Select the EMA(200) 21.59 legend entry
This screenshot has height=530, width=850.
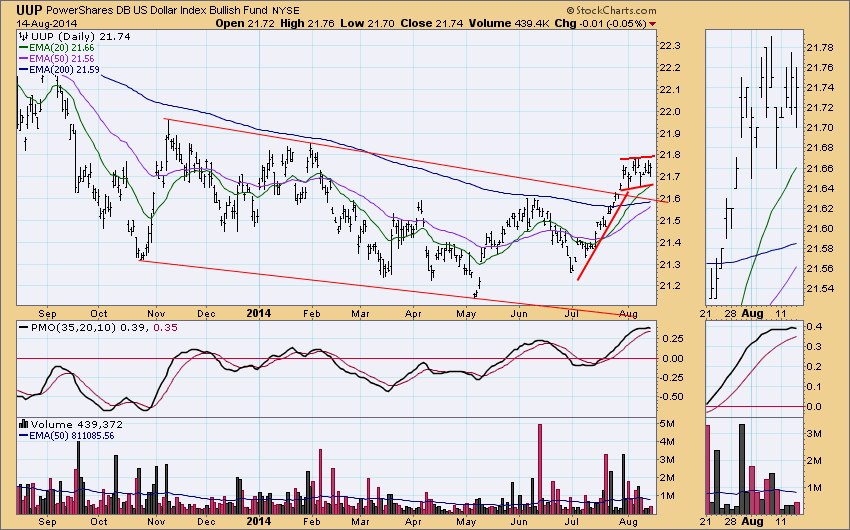59,69
